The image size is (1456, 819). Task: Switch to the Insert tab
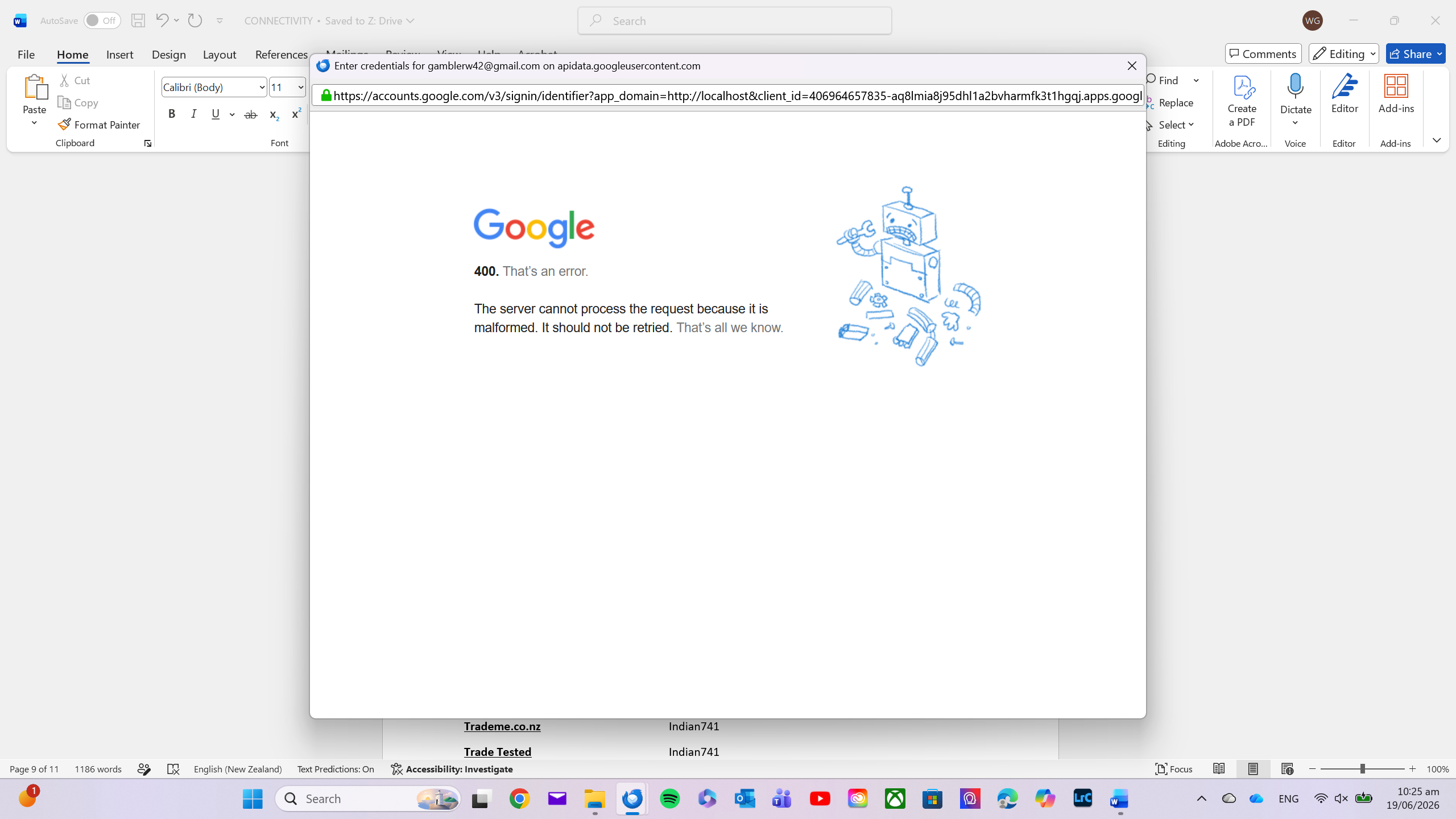(120, 54)
